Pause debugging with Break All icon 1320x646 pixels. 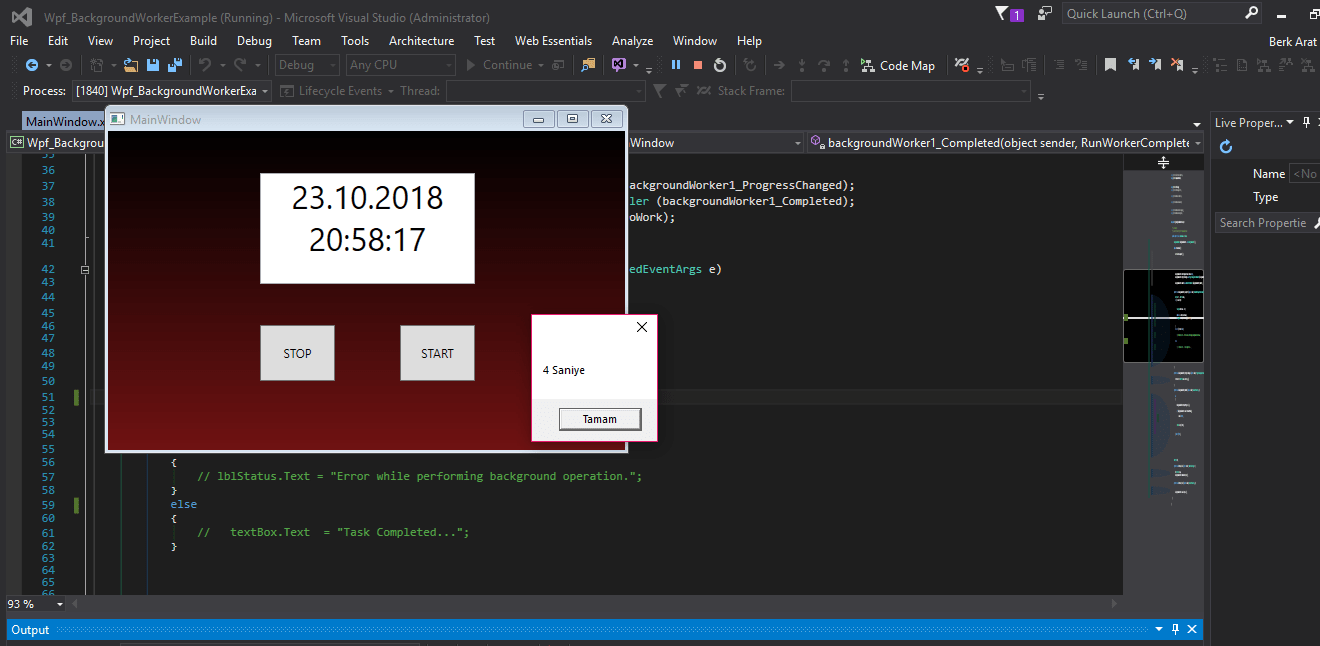point(676,65)
